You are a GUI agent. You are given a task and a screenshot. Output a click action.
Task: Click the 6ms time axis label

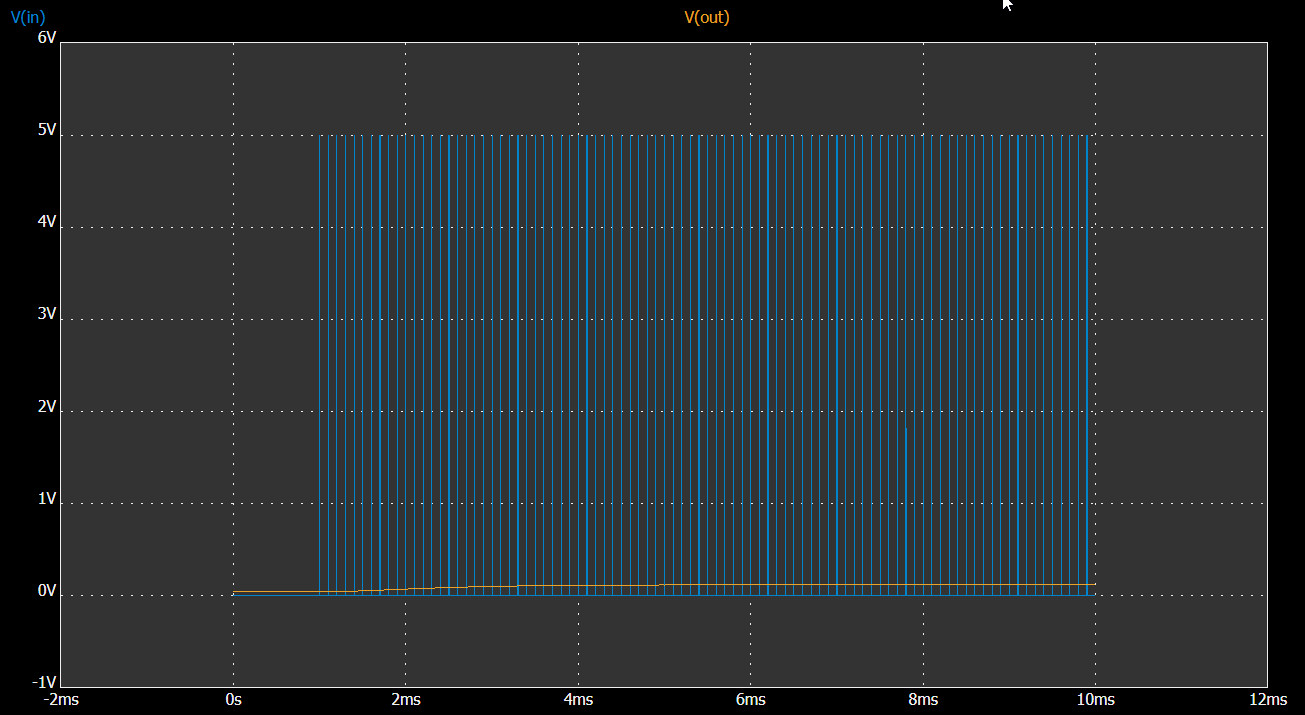click(x=751, y=700)
